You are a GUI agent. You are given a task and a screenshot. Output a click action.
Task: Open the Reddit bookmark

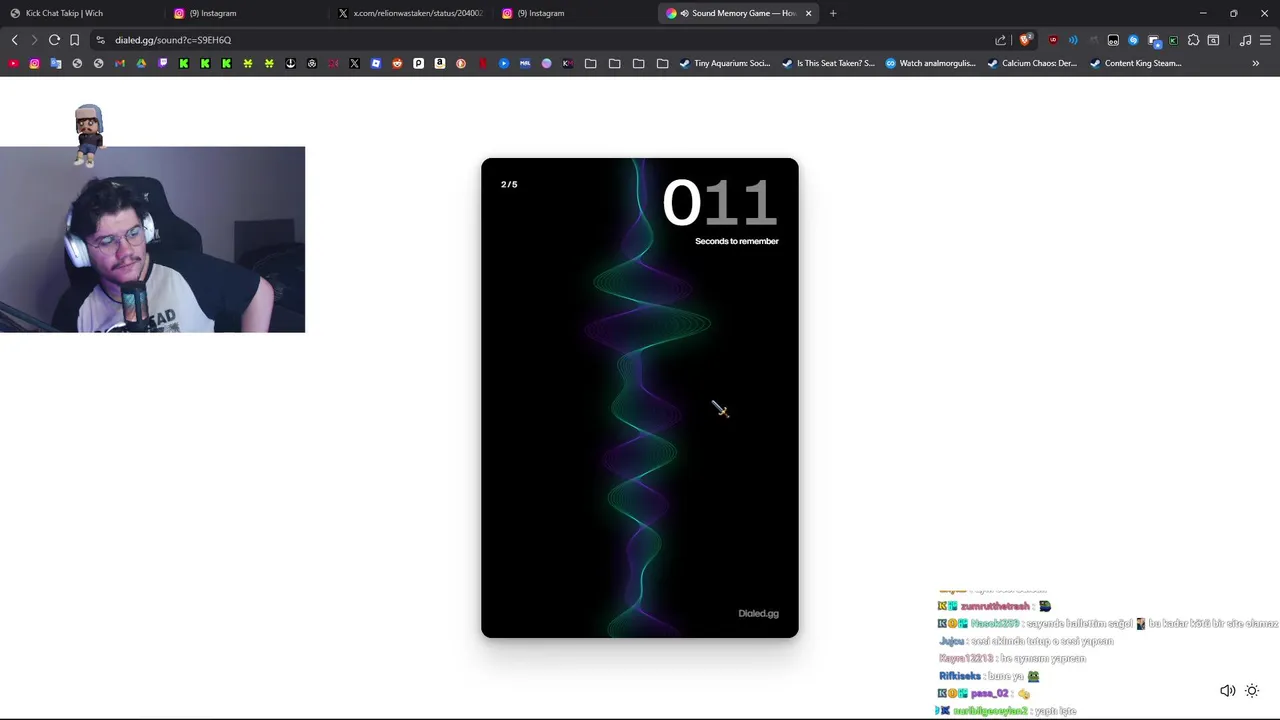397,63
